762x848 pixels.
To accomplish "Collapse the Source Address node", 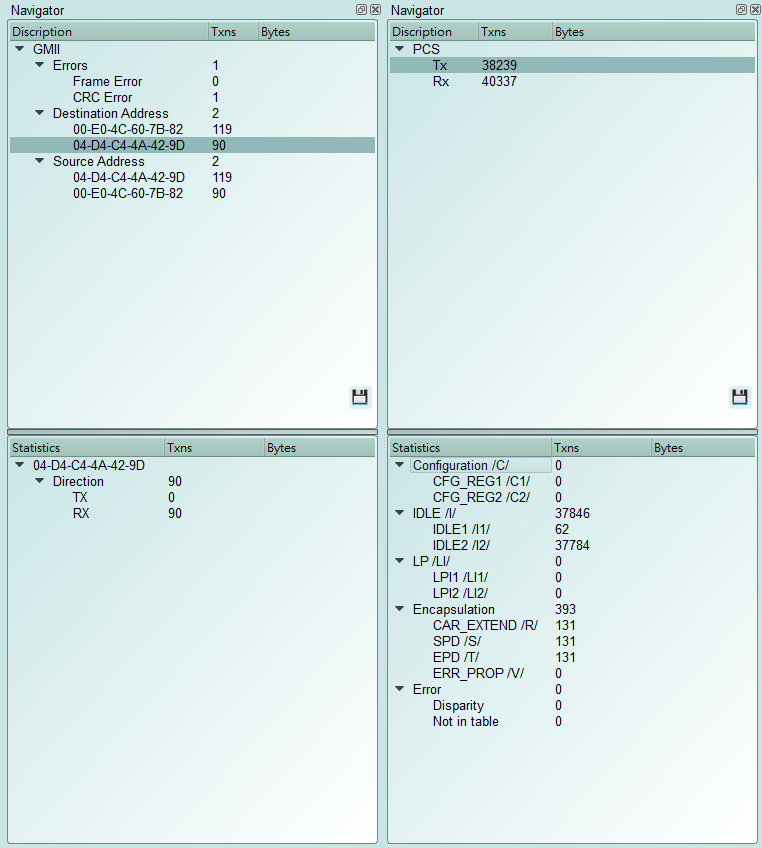I will pos(39,161).
